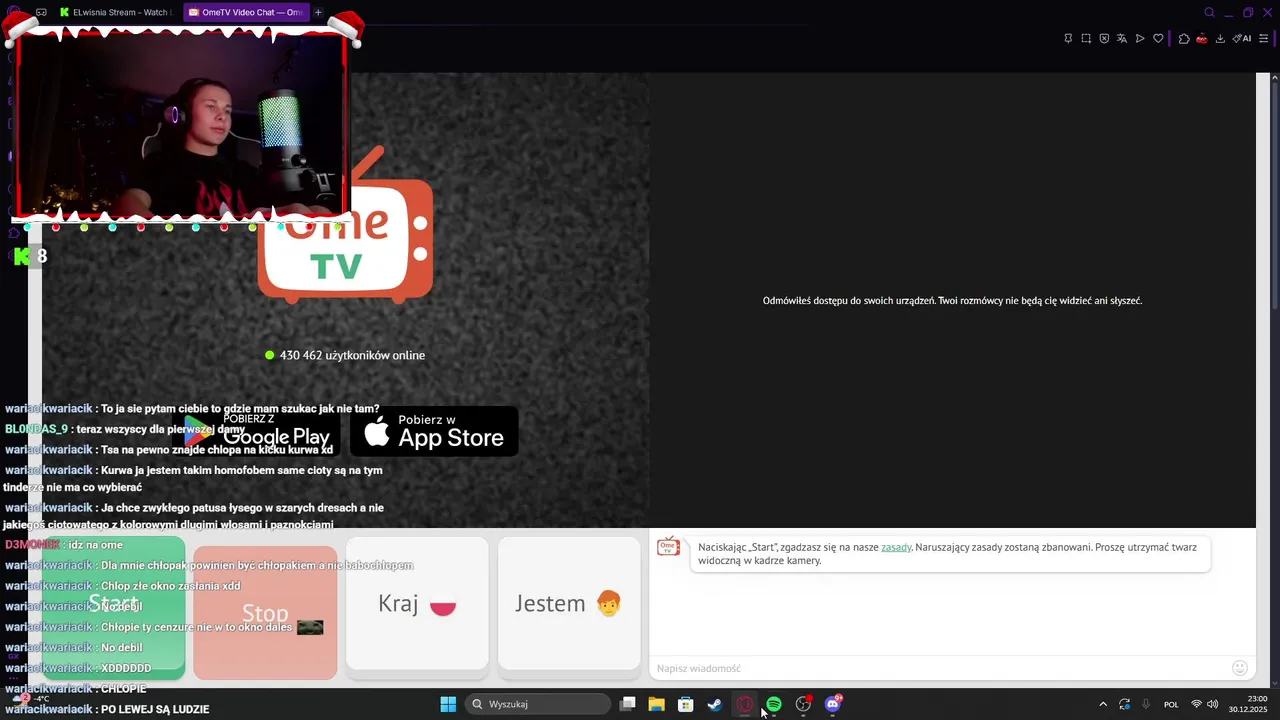Viewport: 1280px width, 720px height.
Task: Open the Windows Start menu
Action: (x=448, y=704)
